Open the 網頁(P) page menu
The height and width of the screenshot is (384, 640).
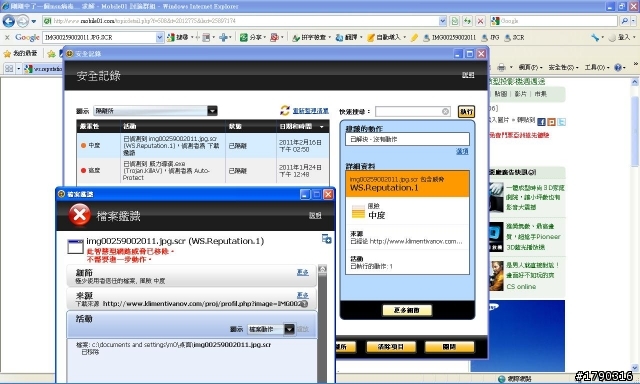click(530, 67)
